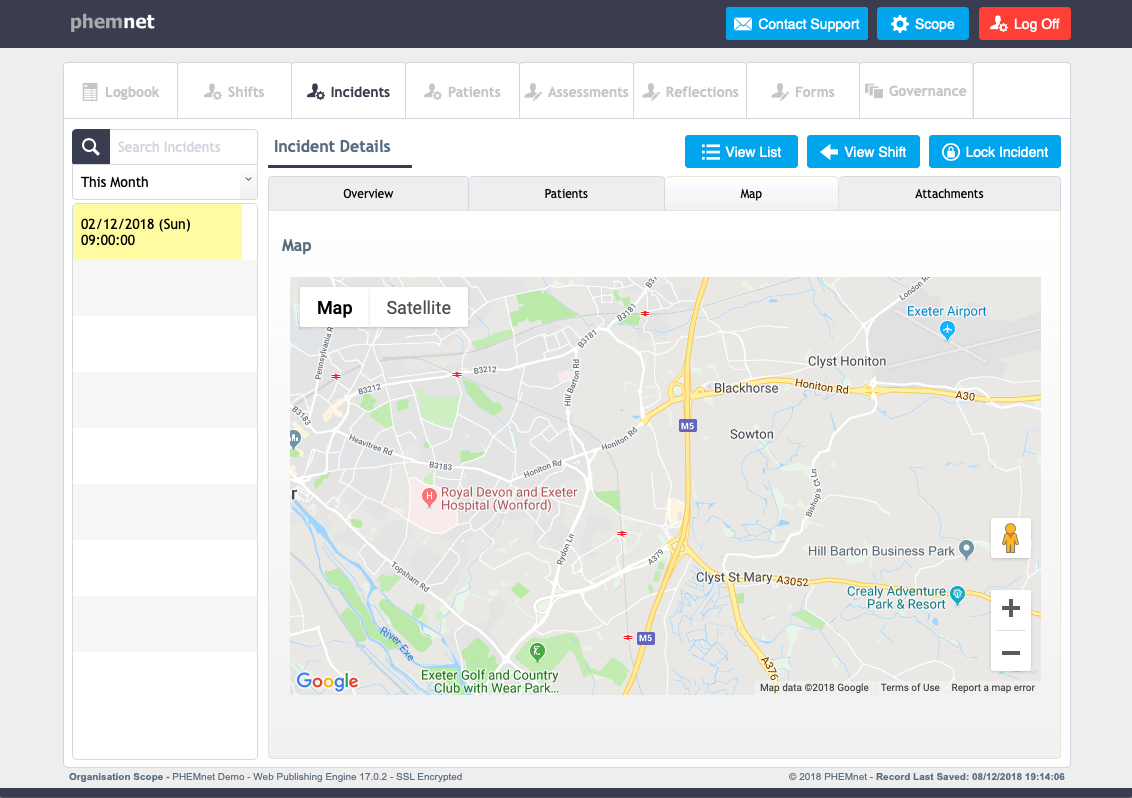The image size is (1132, 798).
Task: Open the Scope settings button
Action: pyautogui.click(x=923, y=24)
